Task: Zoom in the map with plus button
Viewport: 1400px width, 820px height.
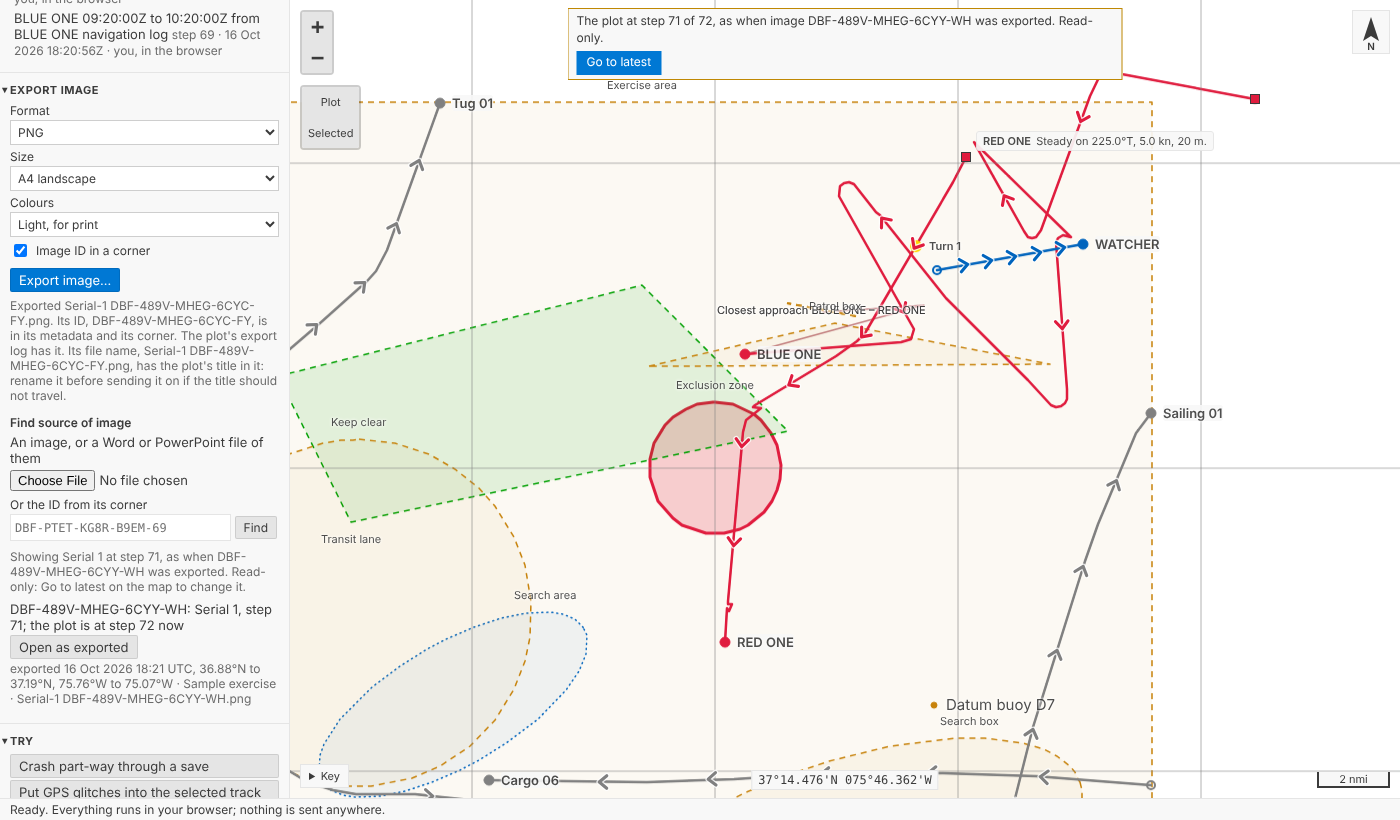Action: (317, 27)
